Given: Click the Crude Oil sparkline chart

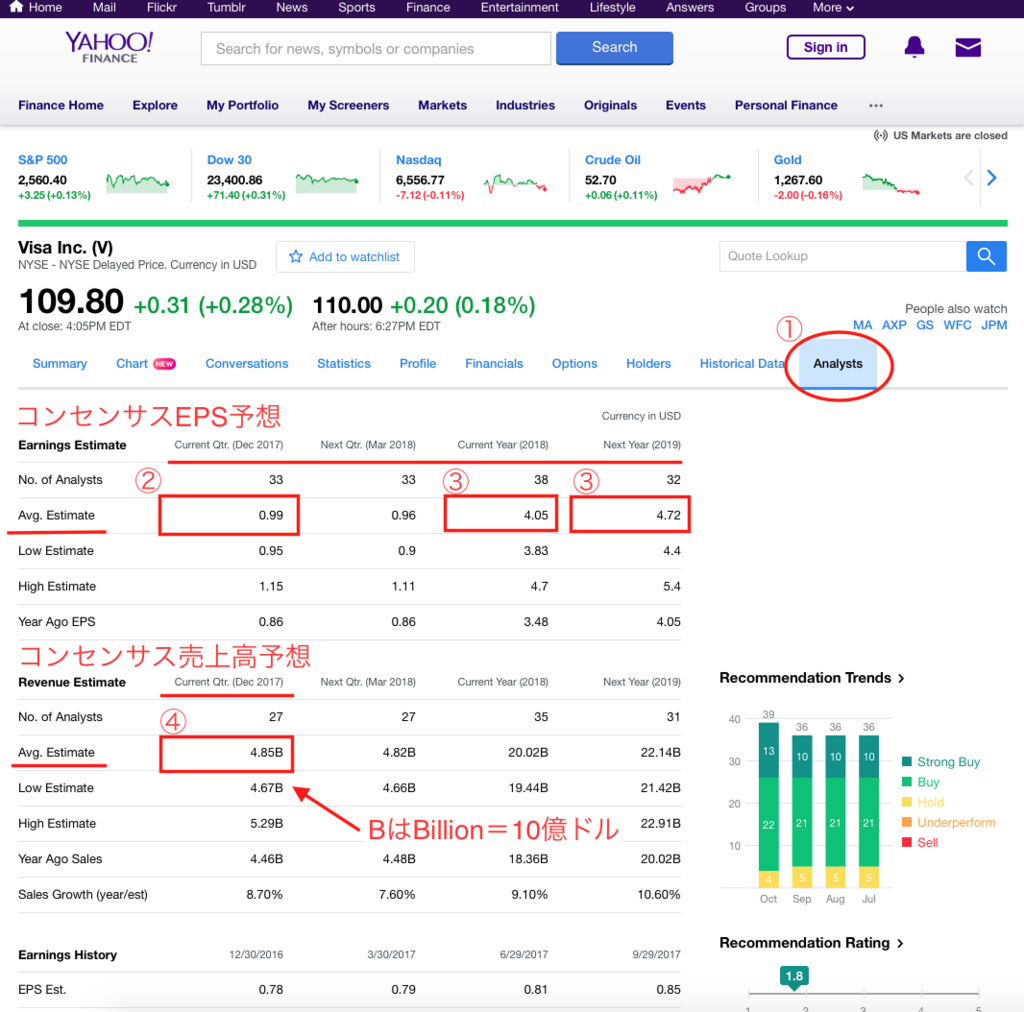Looking at the screenshot, I should click(x=702, y=183).
